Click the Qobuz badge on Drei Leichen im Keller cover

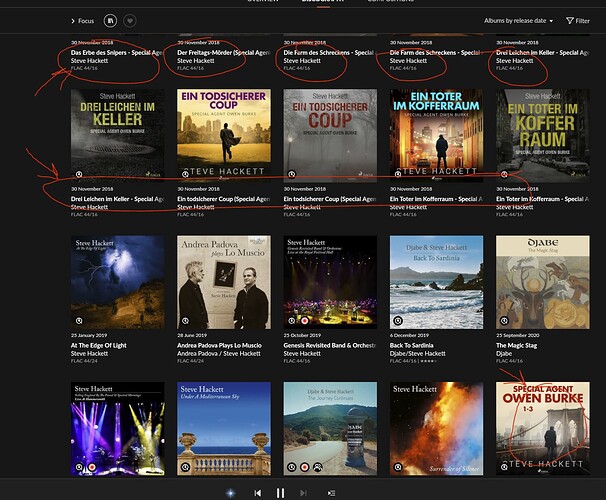point(79,174)
